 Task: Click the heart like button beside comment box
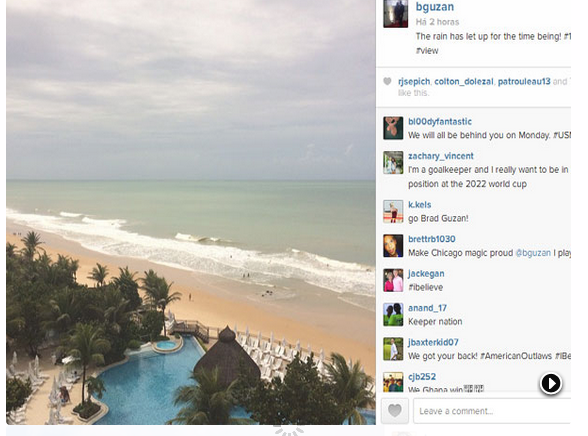click(394, 411)
